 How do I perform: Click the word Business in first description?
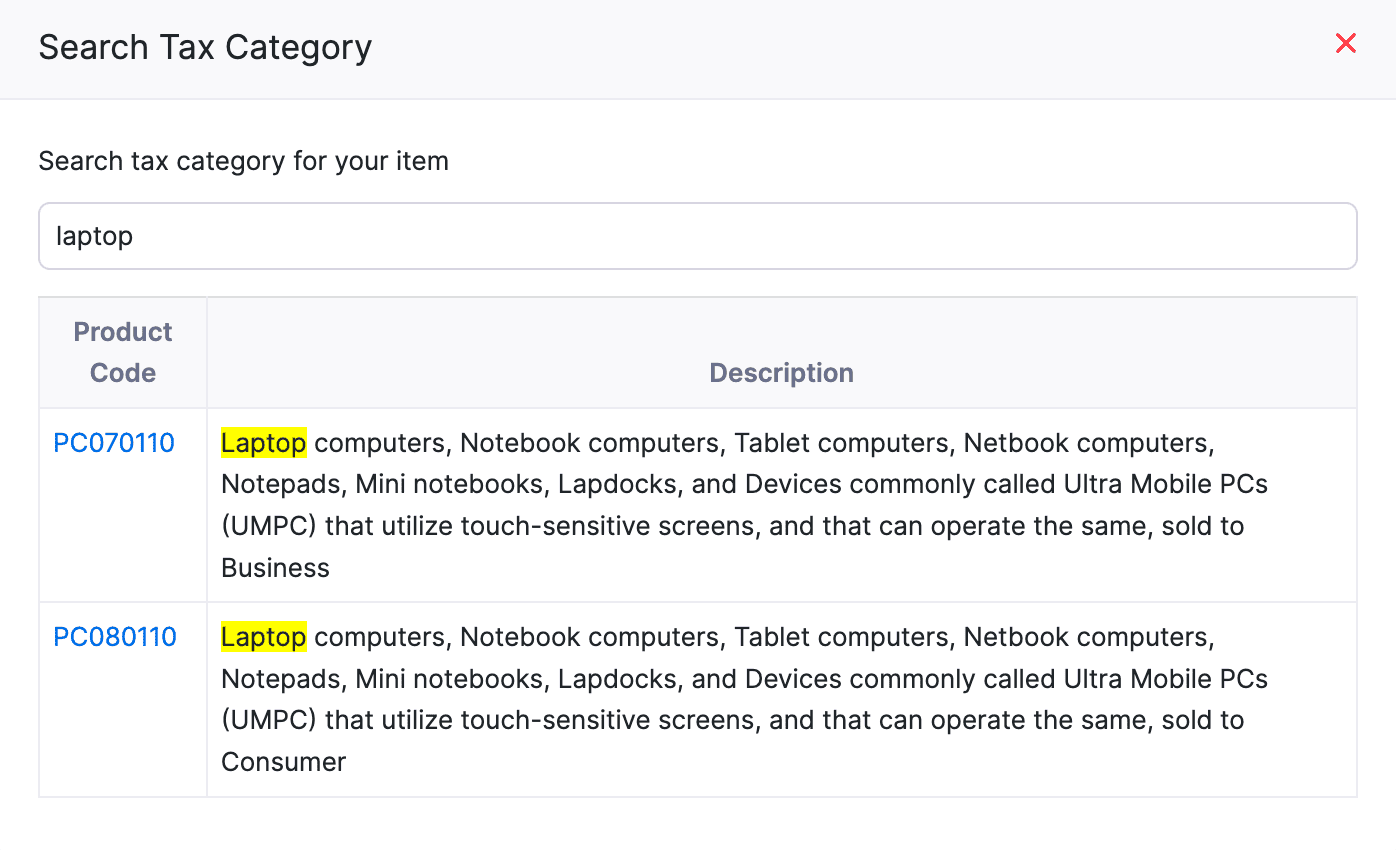275,568
